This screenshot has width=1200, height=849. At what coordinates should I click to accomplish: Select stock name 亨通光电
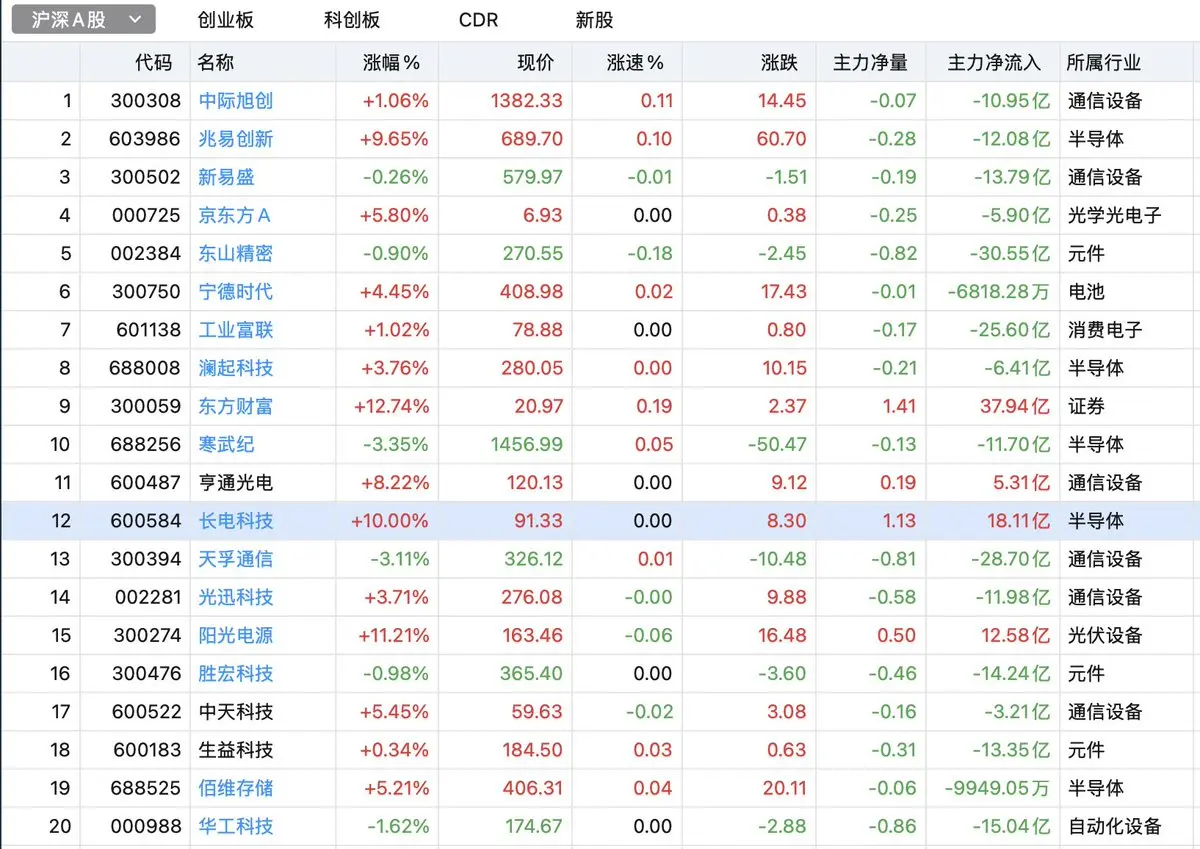click(x=236, y=482)
